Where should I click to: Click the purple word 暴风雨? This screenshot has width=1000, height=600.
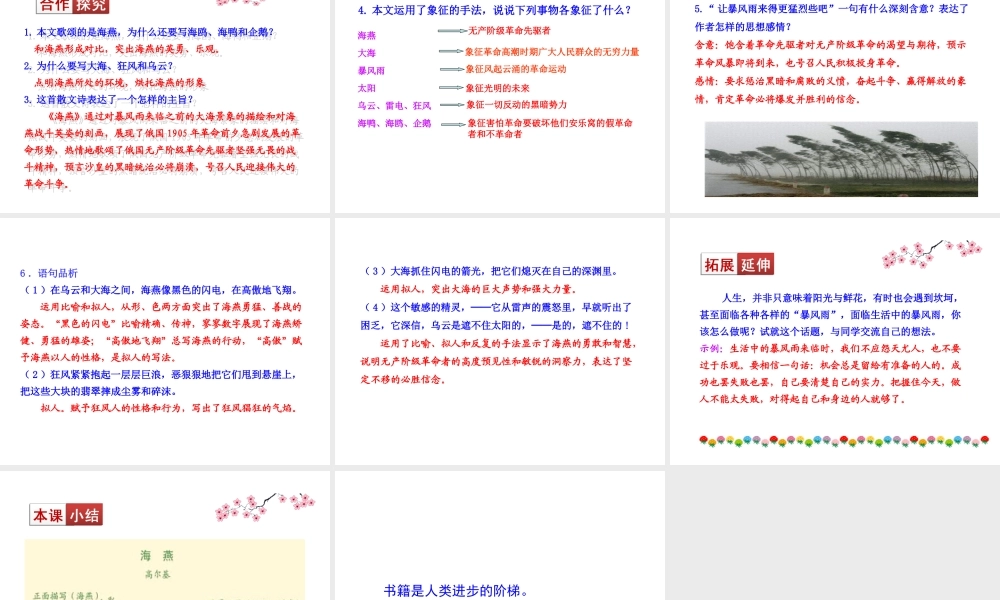[371, 70]
